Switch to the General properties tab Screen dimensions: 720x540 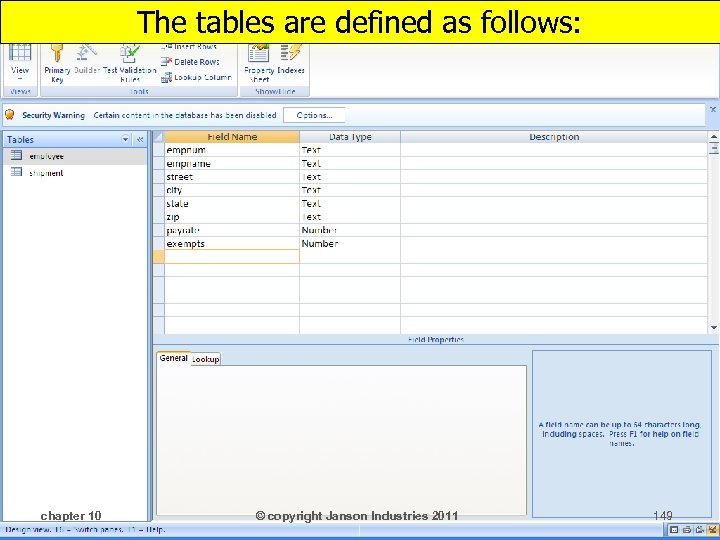point(174,358)
